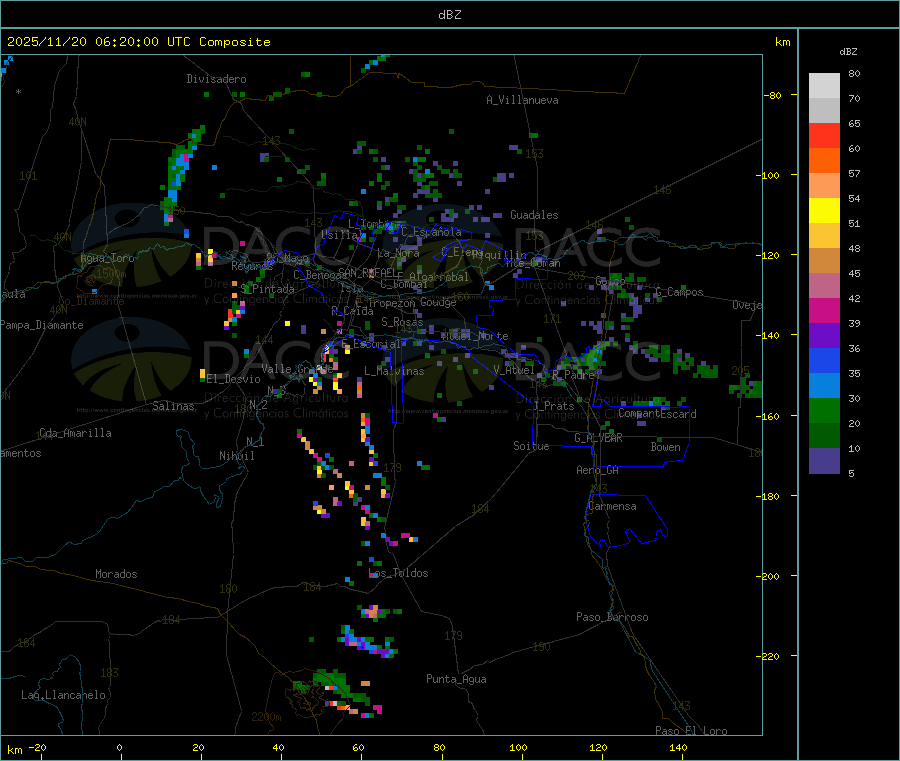
Task: Click the Morados place label
Action: click(116, 574)
